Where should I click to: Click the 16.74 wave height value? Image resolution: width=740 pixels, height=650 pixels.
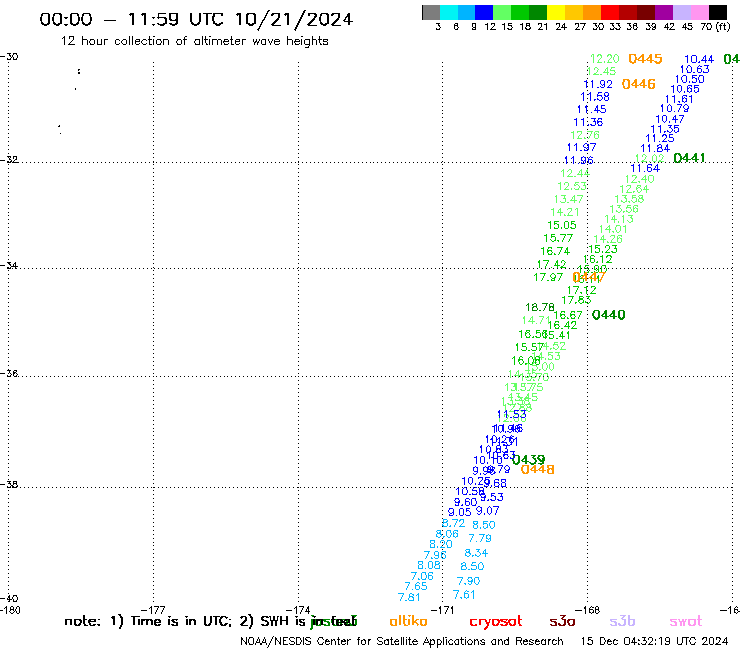pyautogui.click(x=555, y=251)
